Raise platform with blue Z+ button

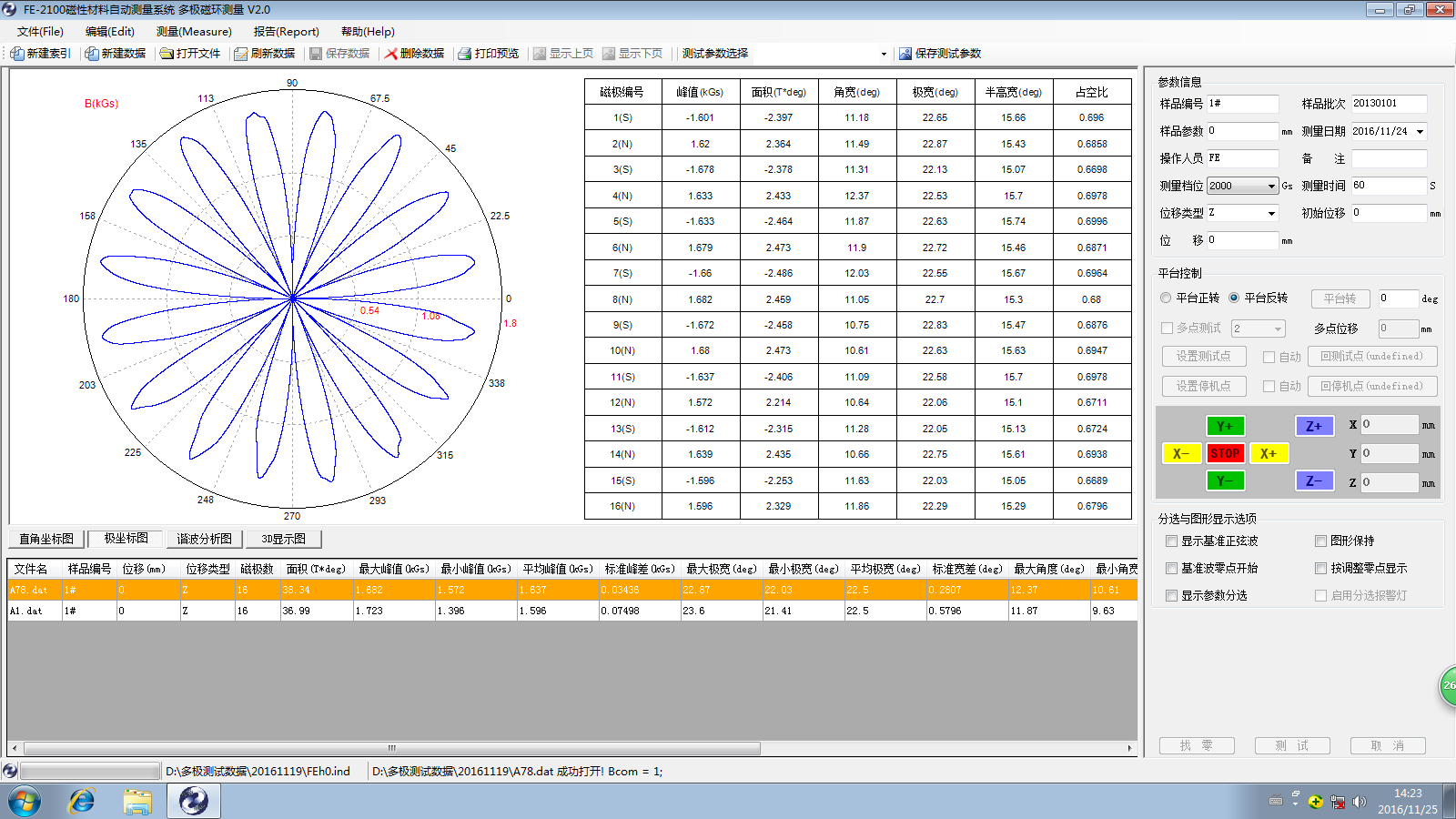[1314, 426]
